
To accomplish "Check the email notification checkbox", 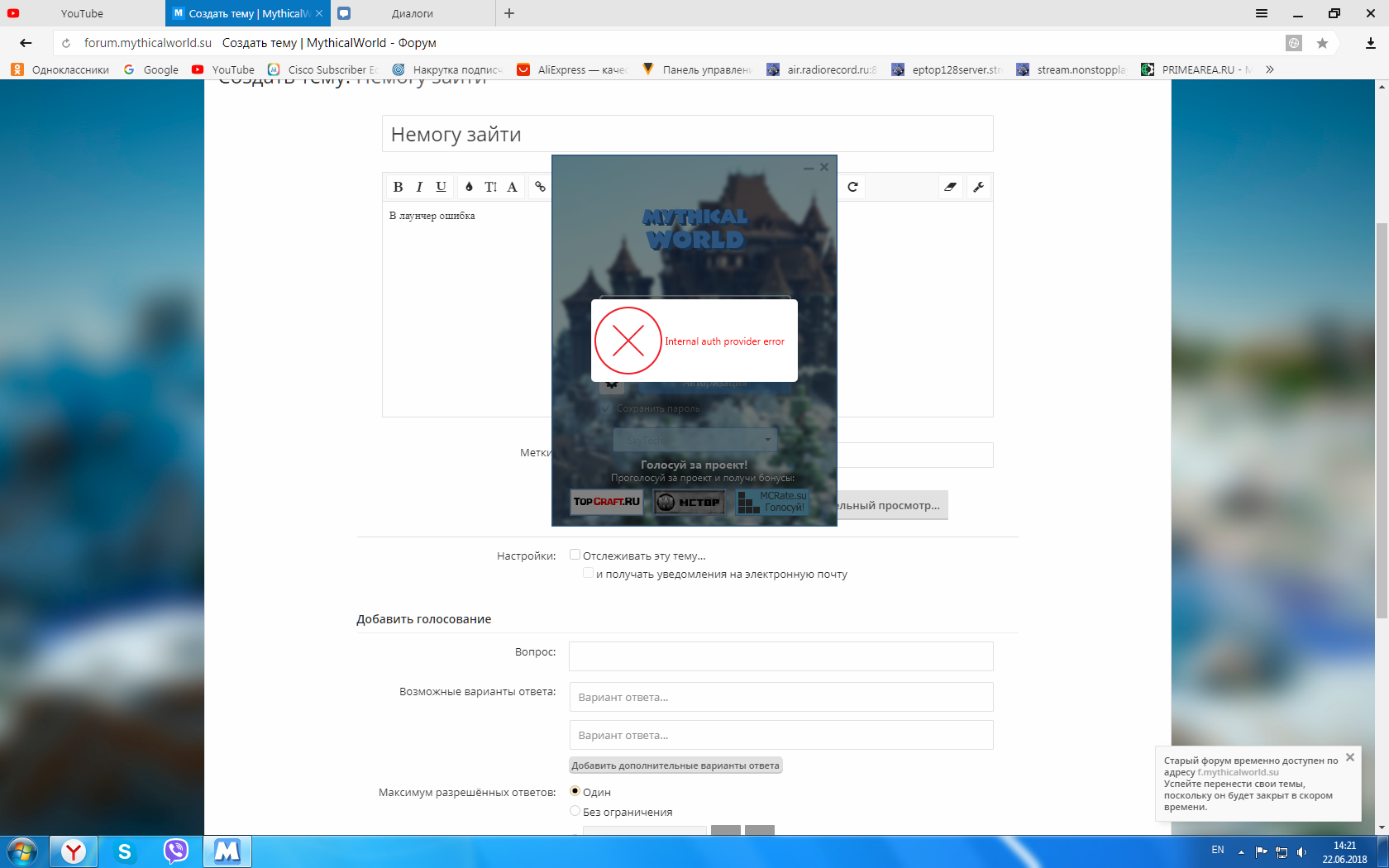I will click(588, 573).
